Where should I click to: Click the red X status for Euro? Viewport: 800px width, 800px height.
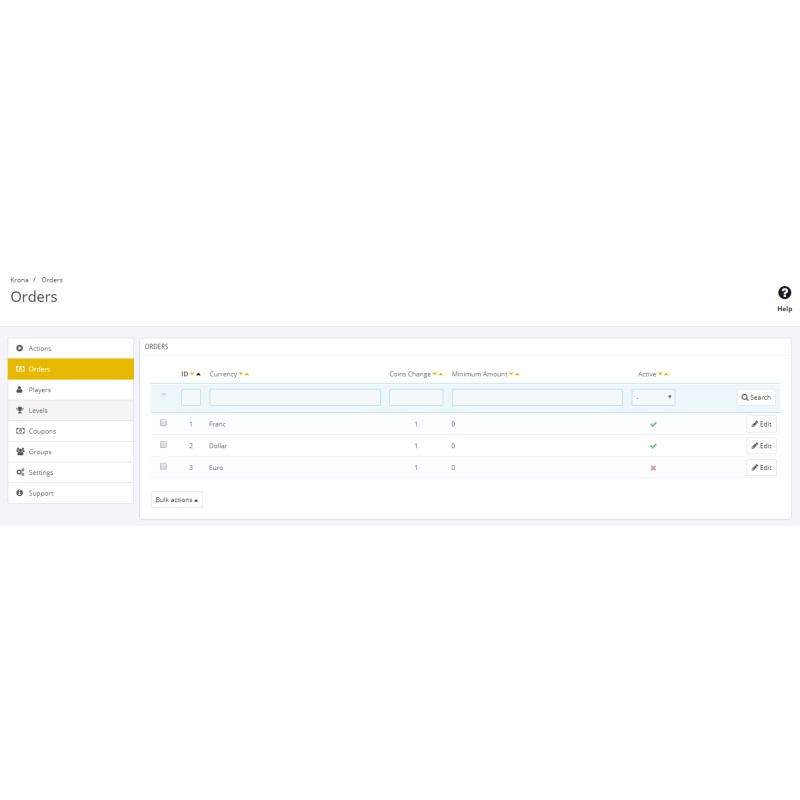pos(653,467)
